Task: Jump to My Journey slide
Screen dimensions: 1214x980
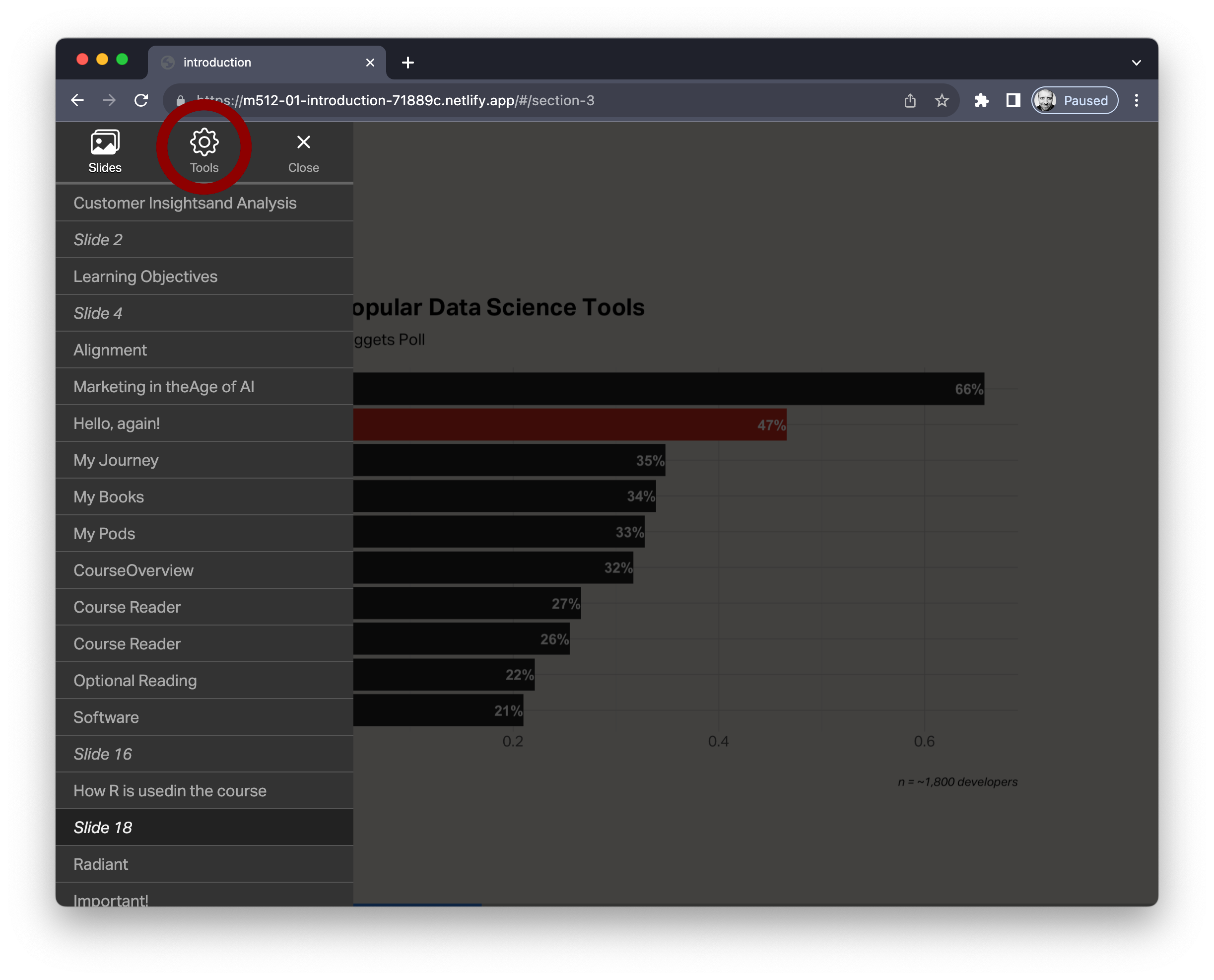Action: (x=116, y=460)
